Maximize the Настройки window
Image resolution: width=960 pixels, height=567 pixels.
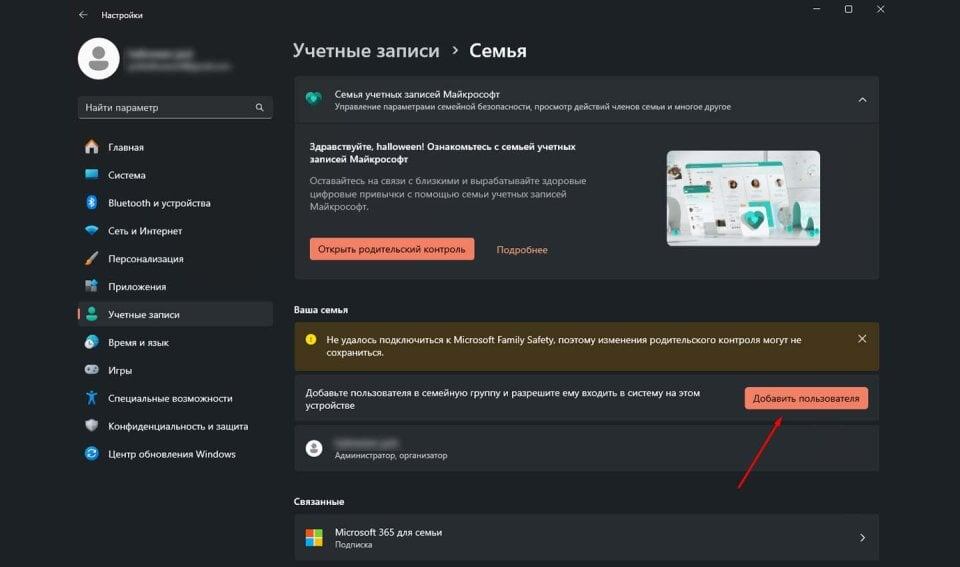point(849,9)
